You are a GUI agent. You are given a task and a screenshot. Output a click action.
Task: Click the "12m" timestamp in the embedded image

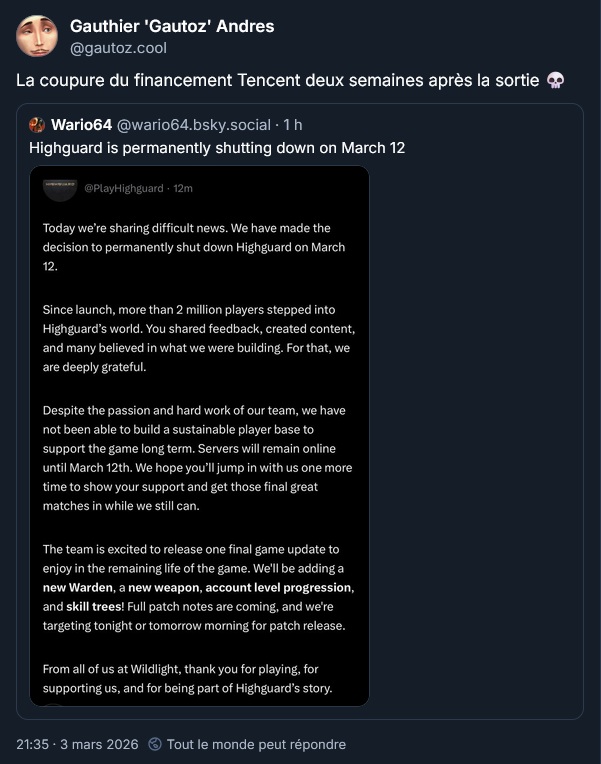click(183, 188)
